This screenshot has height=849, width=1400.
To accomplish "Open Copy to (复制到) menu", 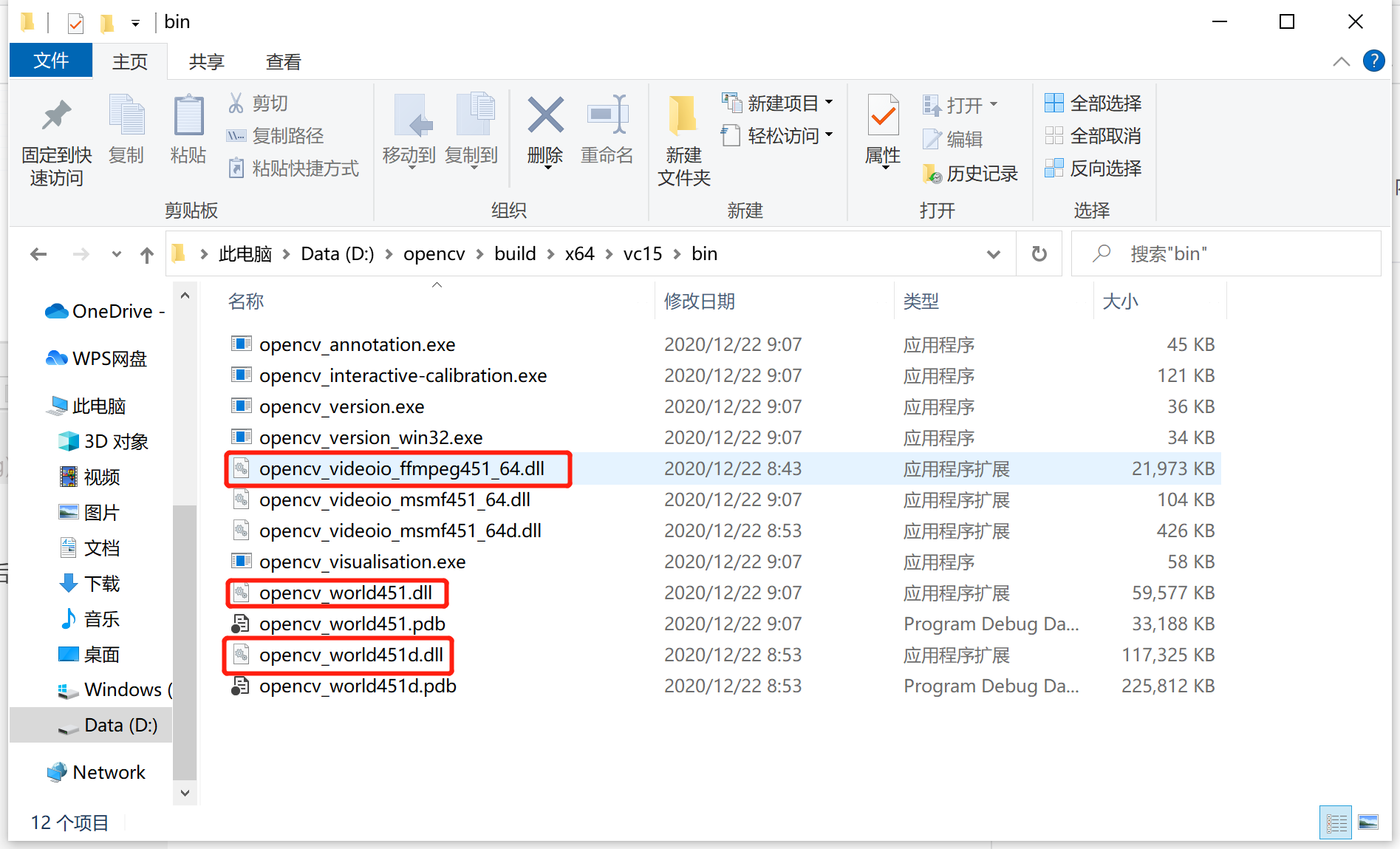I will (471, 133).
